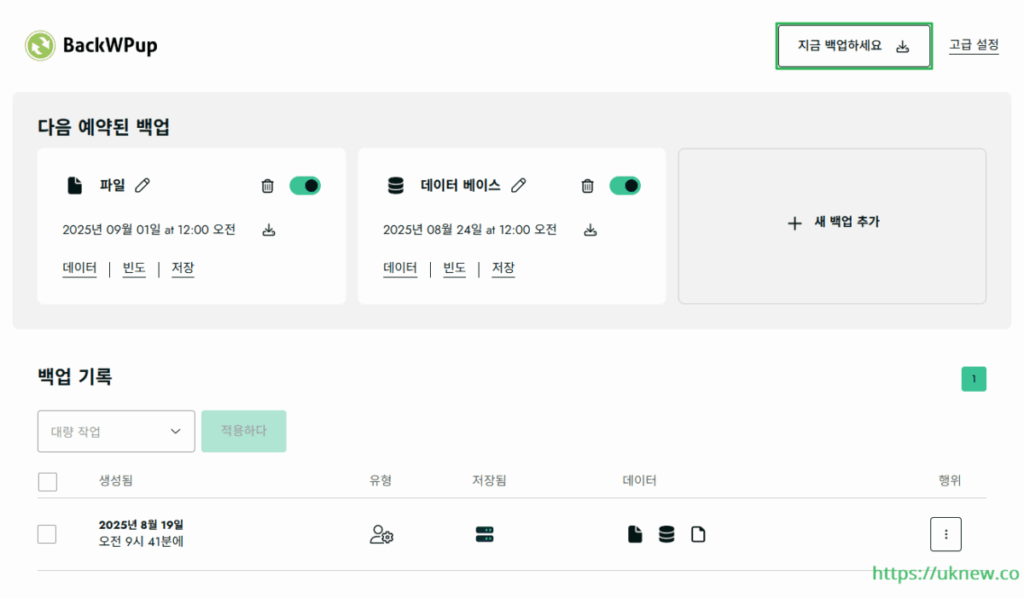The height and width of the screenshot is (599, 1024).
Task: Open the 대량 작업 bulk actions dropdown
Action: pyautogui.click(x=116, y=431)
